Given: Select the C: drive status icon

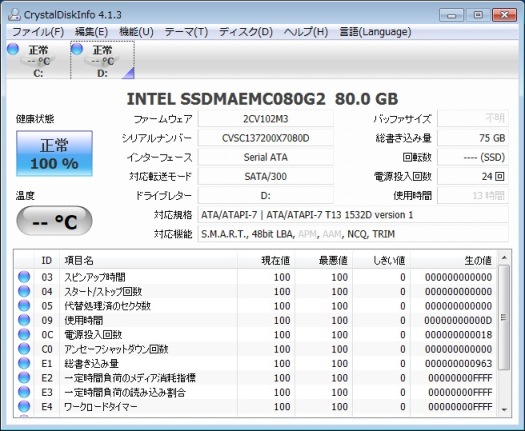Looking at the screenshot, I should click(13, 49).
